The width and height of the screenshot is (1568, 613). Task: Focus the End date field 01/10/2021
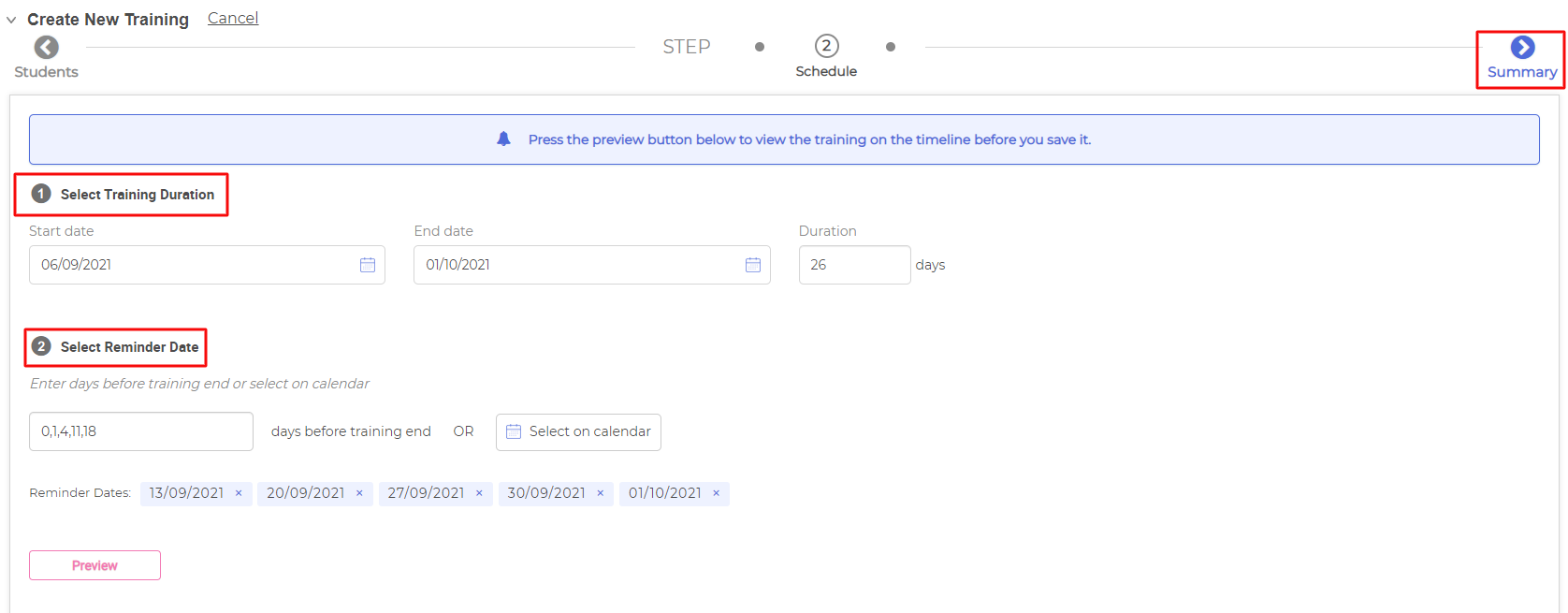[592, 265]
